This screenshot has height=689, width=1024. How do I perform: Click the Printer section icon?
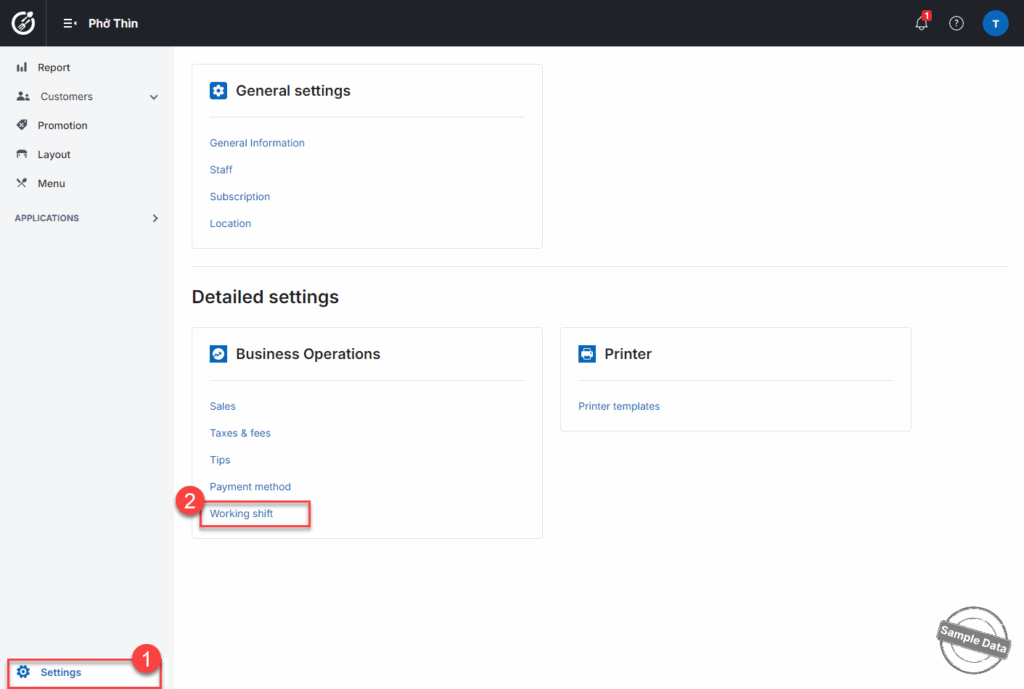tap(587, 354)
